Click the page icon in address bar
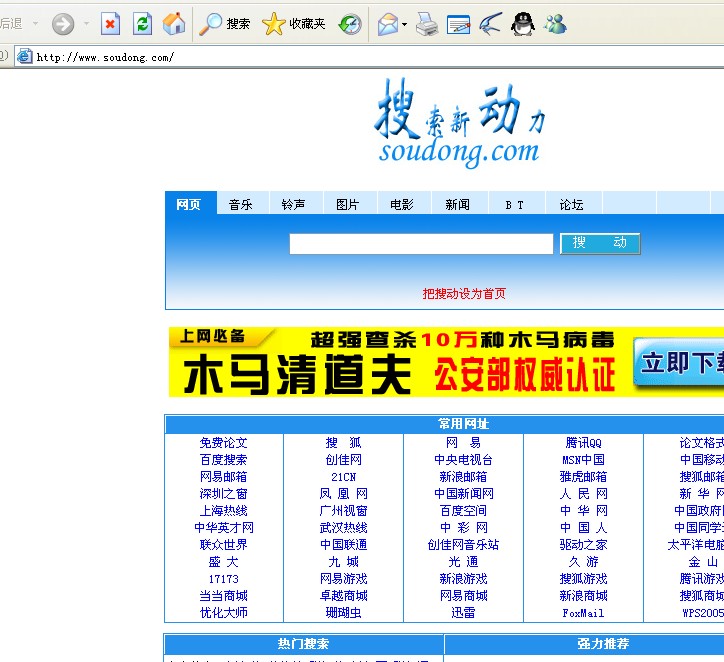This screenshot has width=724, height=662. pyautogui.click(x=24, y=57)
